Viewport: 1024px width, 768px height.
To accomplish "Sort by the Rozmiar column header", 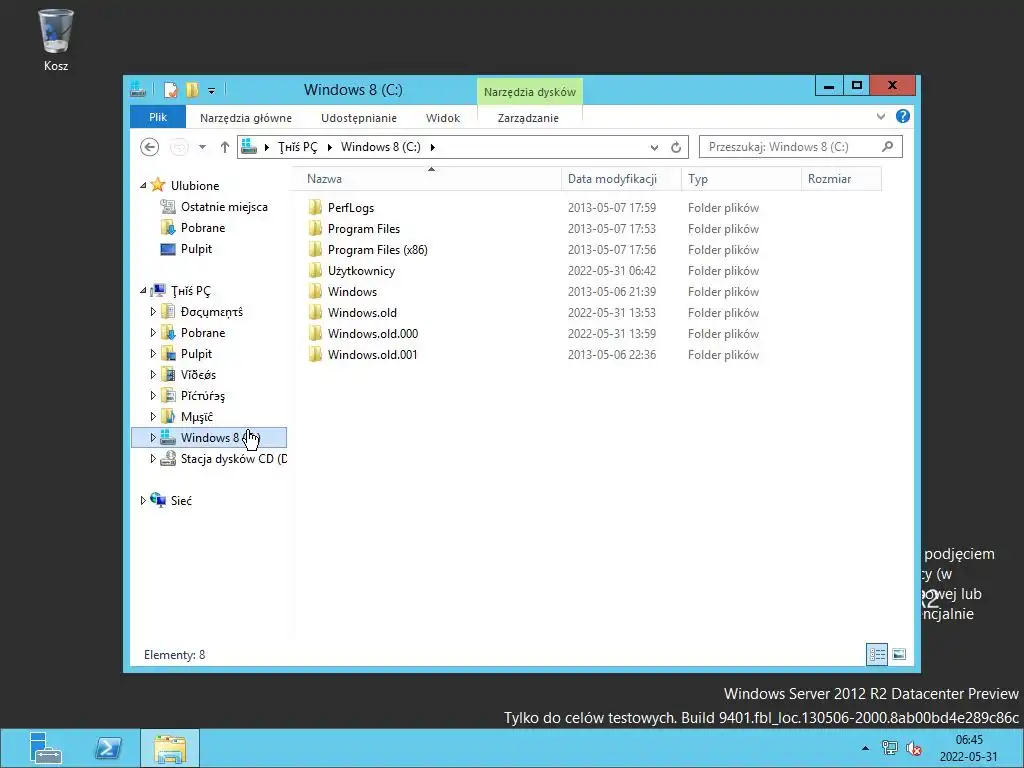I will click(x=841, y=179).
